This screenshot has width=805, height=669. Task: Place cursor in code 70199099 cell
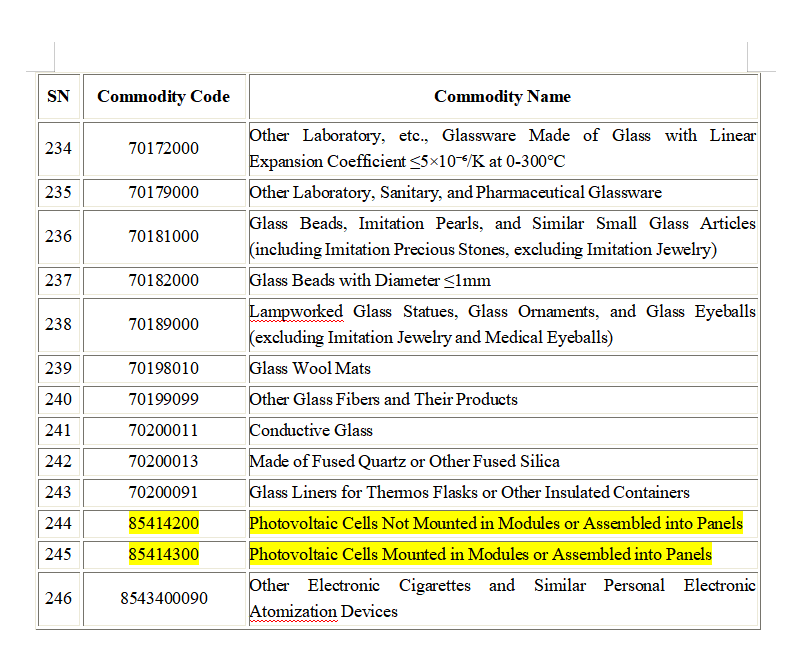point(163,399)
